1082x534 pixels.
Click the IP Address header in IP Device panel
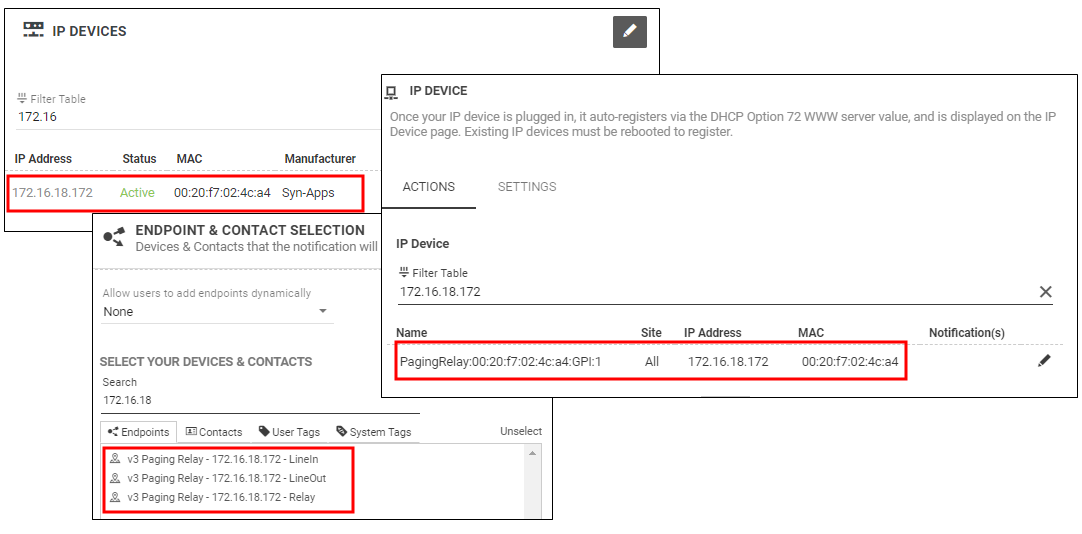[x=713, y=333]
